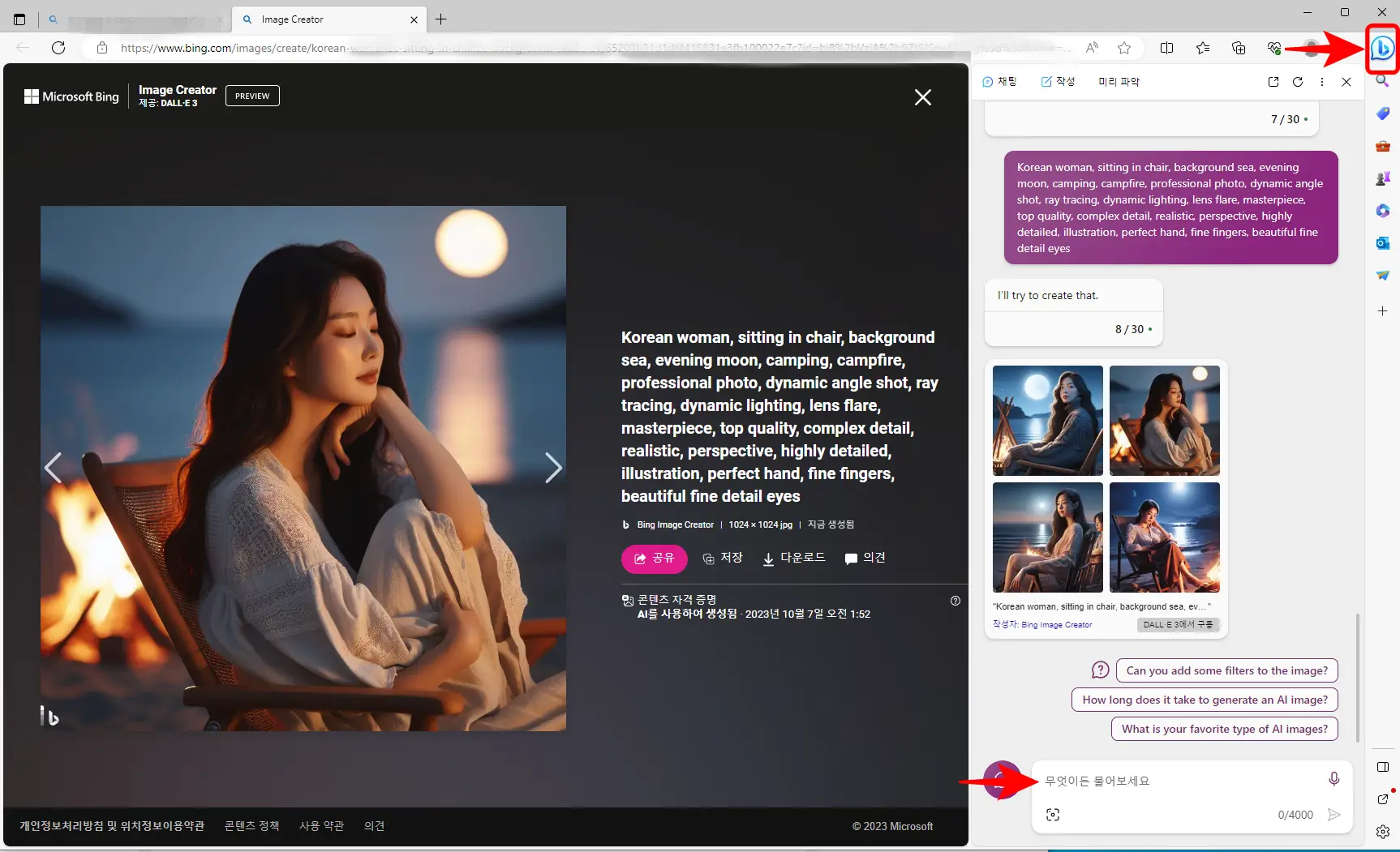Viewport: 1400px width, 852px height.
Task: Open the Edge browser essentials heart icon
Action: 1273,48
